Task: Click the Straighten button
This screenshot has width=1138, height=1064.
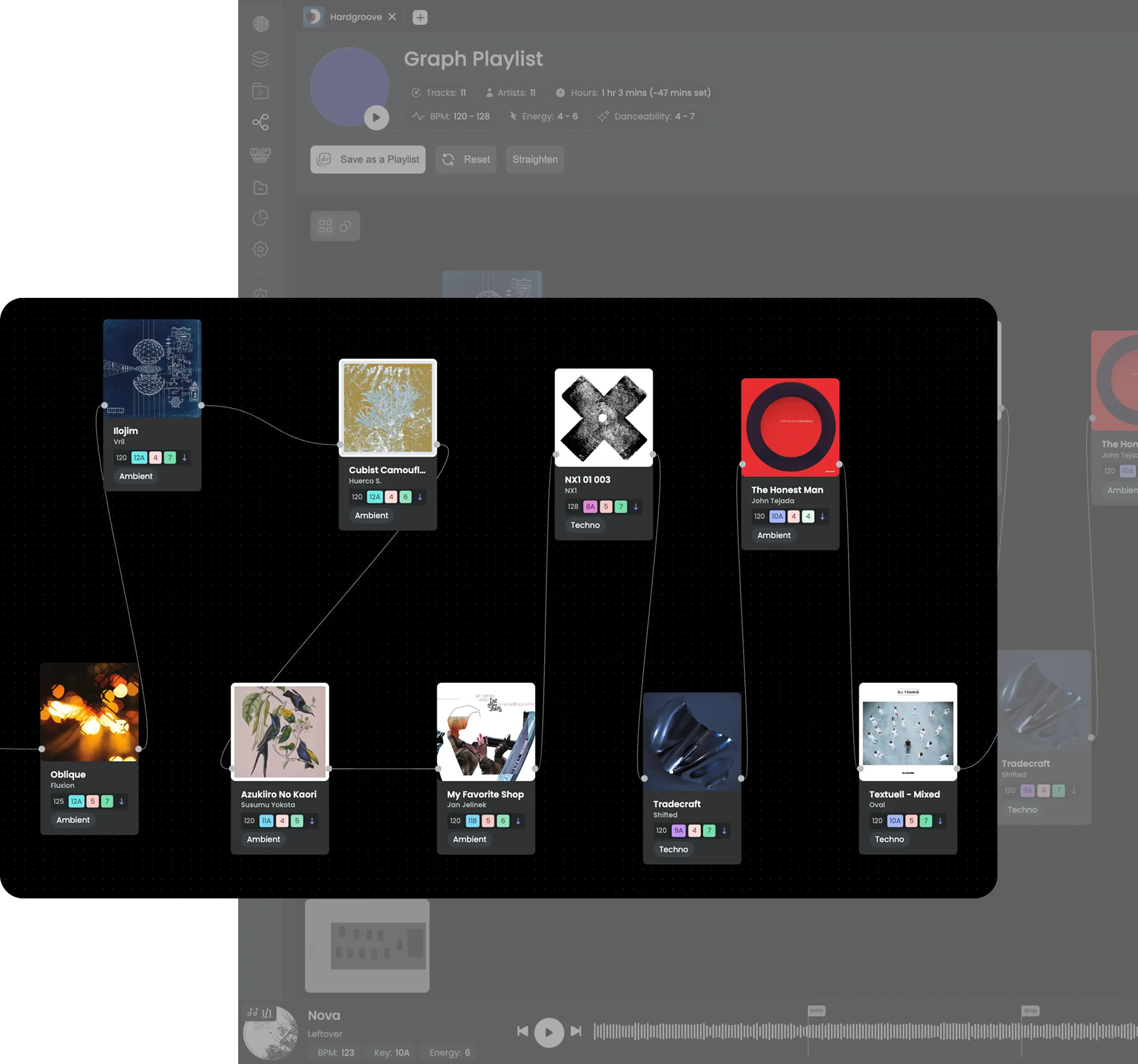Action: 535,159
